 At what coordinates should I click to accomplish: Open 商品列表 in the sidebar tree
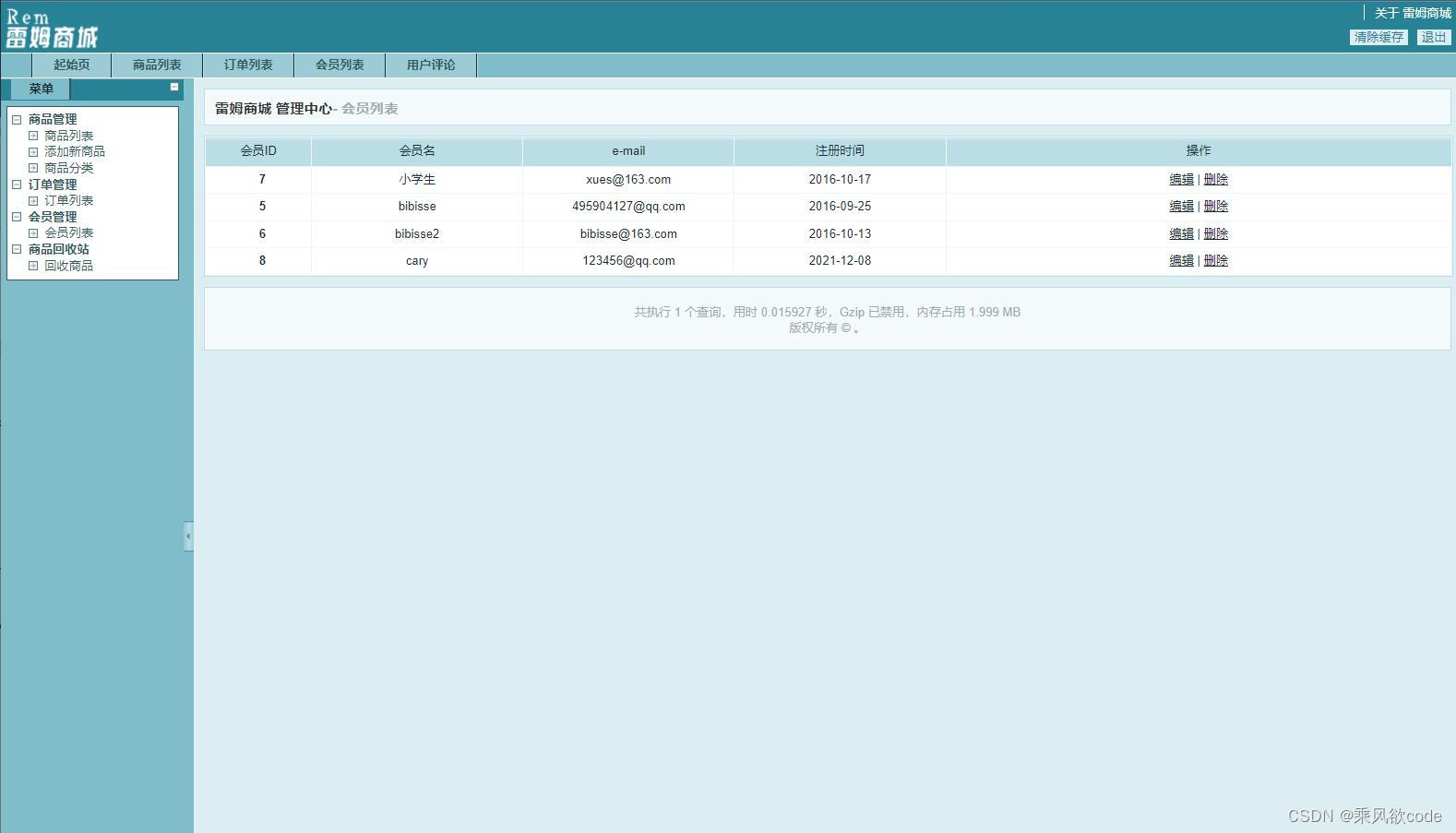69,136
